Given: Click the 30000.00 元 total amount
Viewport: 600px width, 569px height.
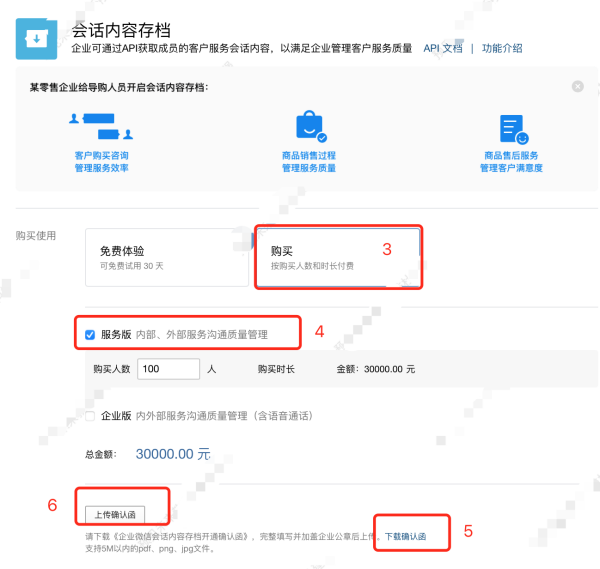Looking at the screenshot, I should (x=173, y=453).
